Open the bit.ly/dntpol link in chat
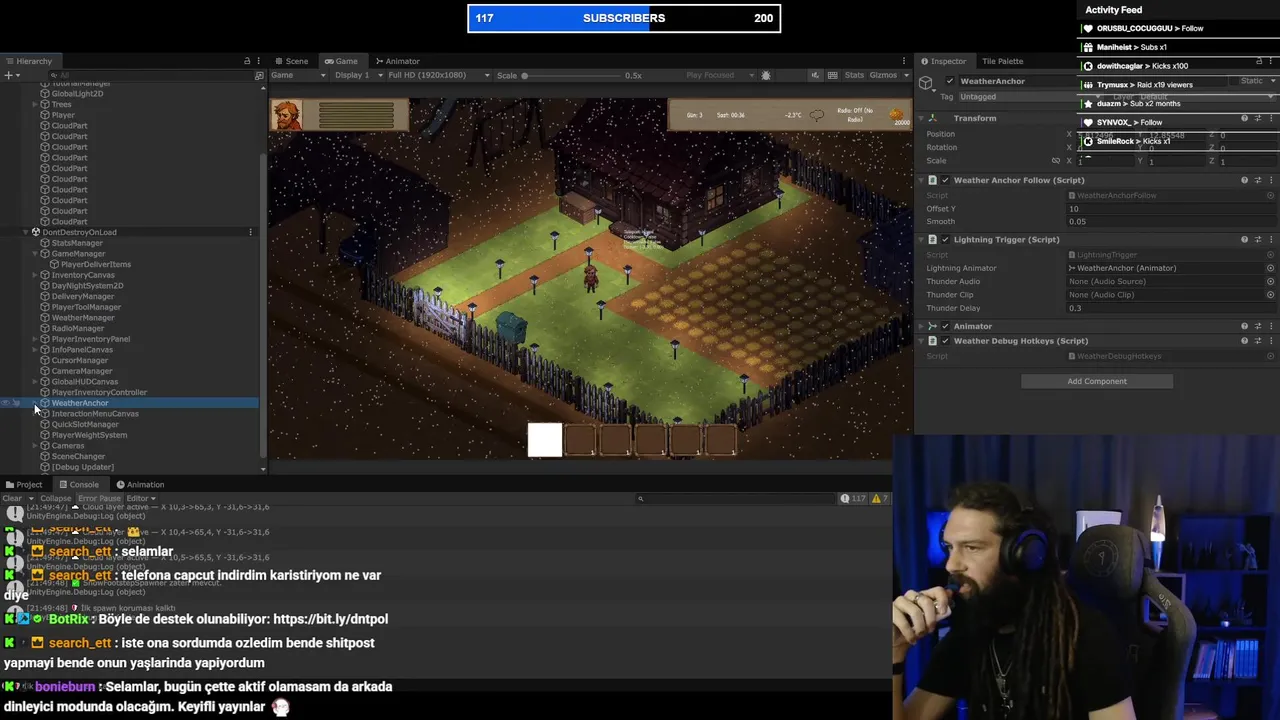 pyautogui.click(x=330, y=619)
